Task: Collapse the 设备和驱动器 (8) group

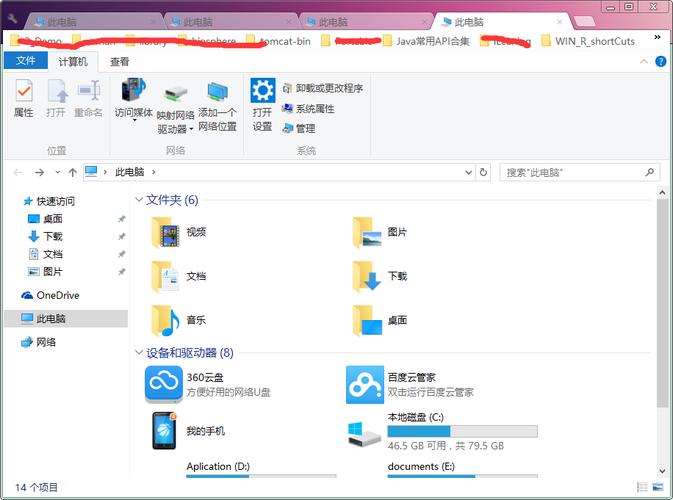Action: pos(139,352)
